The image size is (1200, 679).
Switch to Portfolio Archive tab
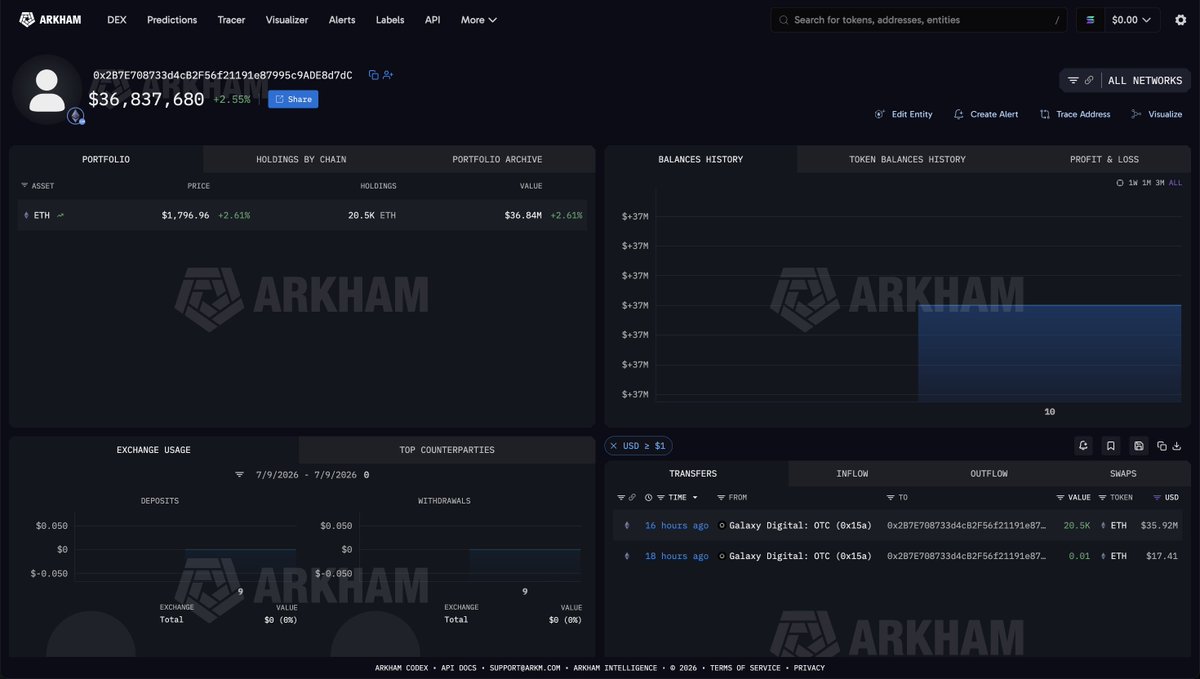click(x=497, y=159)
